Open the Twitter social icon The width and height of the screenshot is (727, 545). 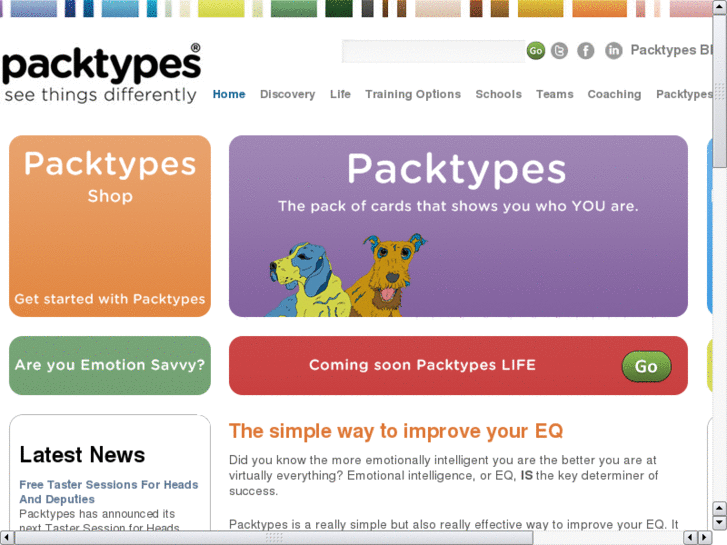pyautogui.click(x=559, y=51)
